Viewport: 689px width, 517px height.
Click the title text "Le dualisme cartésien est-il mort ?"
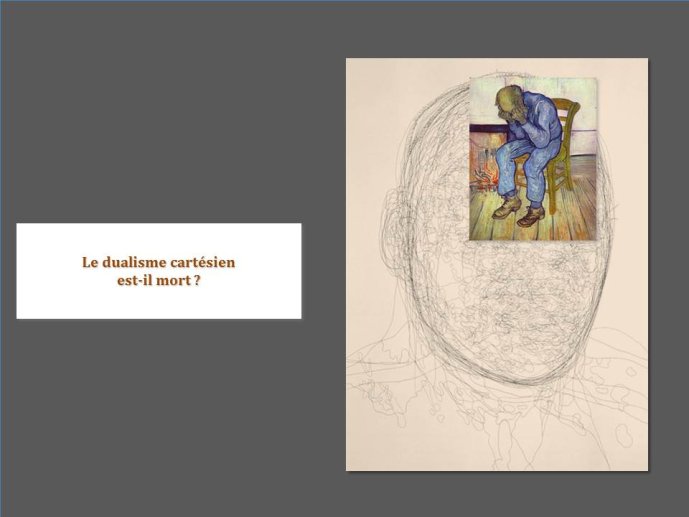159,271
